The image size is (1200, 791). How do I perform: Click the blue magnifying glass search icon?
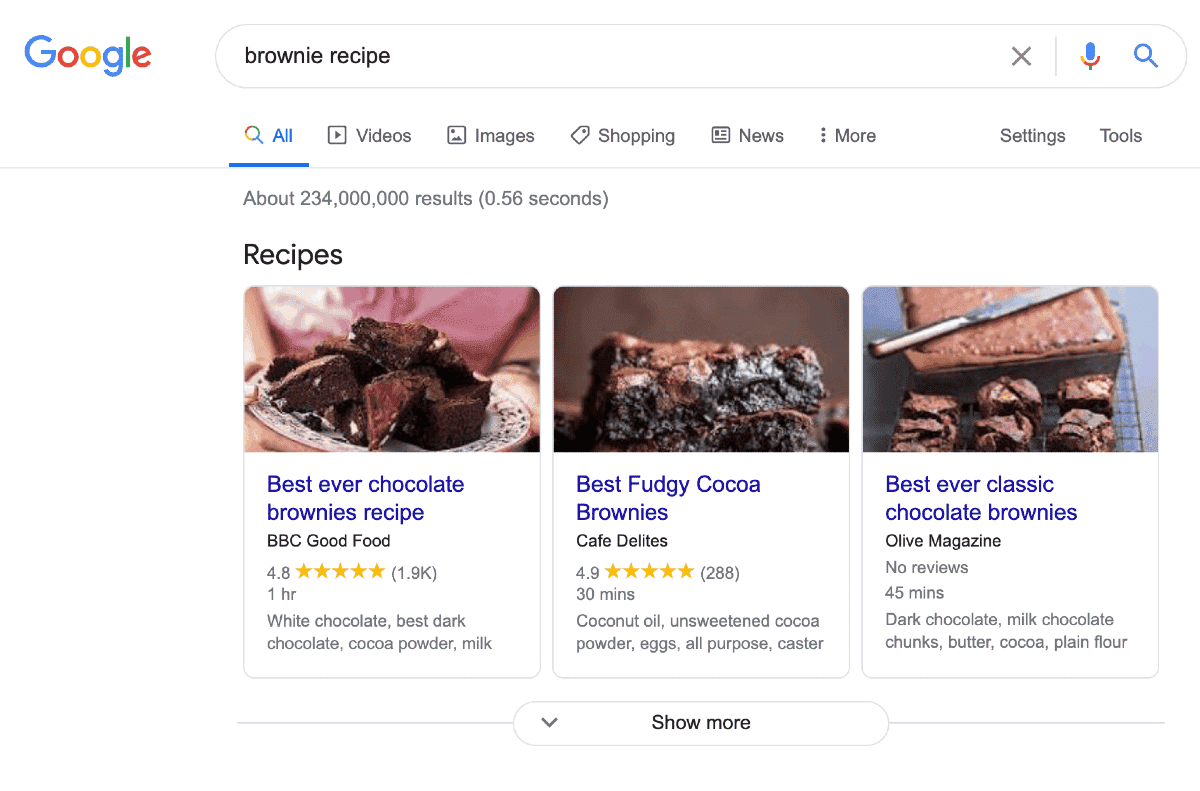click(x=1146, y=56)
